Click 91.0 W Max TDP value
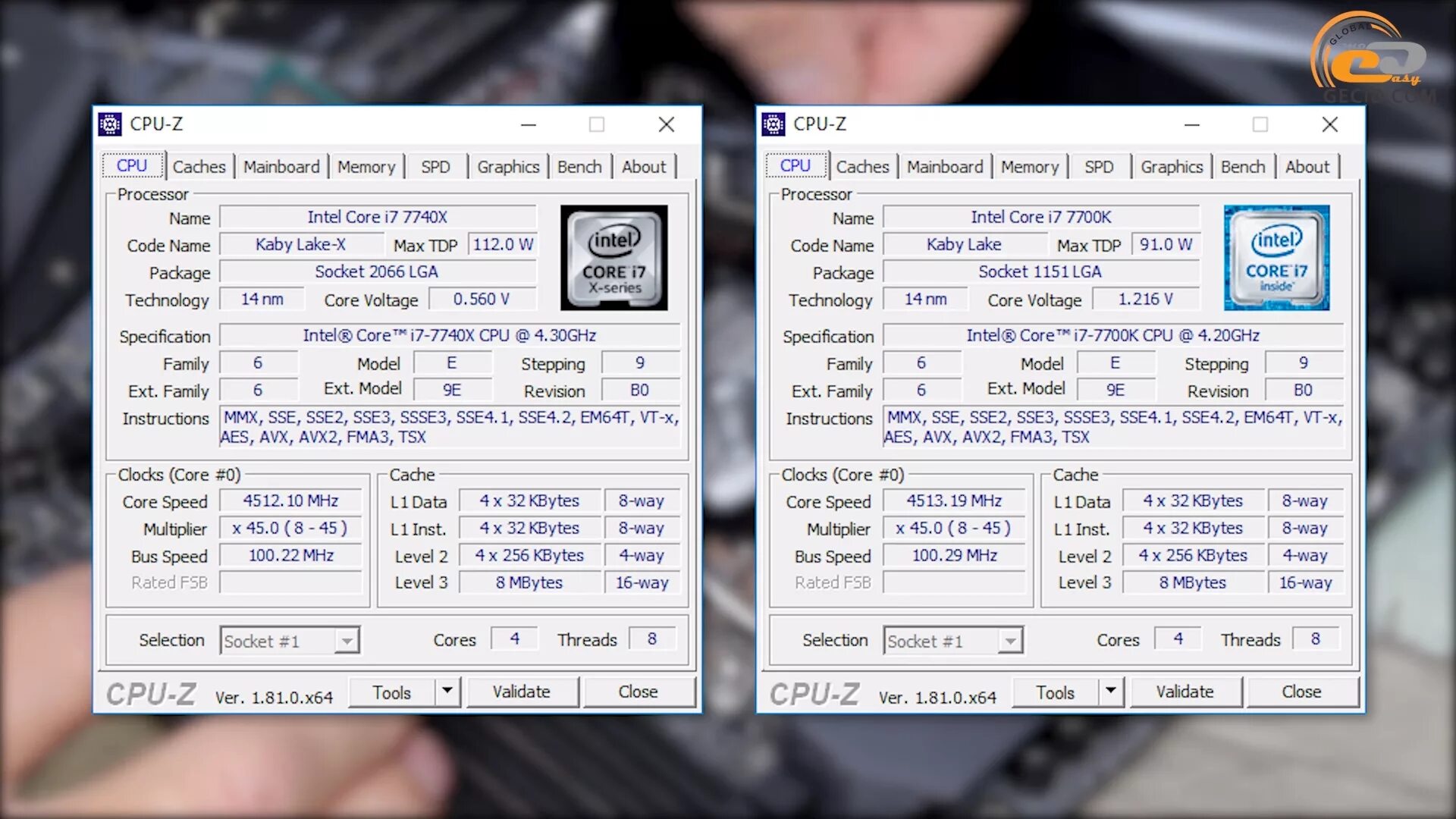The width and height of the screenshot is (1456, 819). pyautogui.click(x=1166, y=244)
